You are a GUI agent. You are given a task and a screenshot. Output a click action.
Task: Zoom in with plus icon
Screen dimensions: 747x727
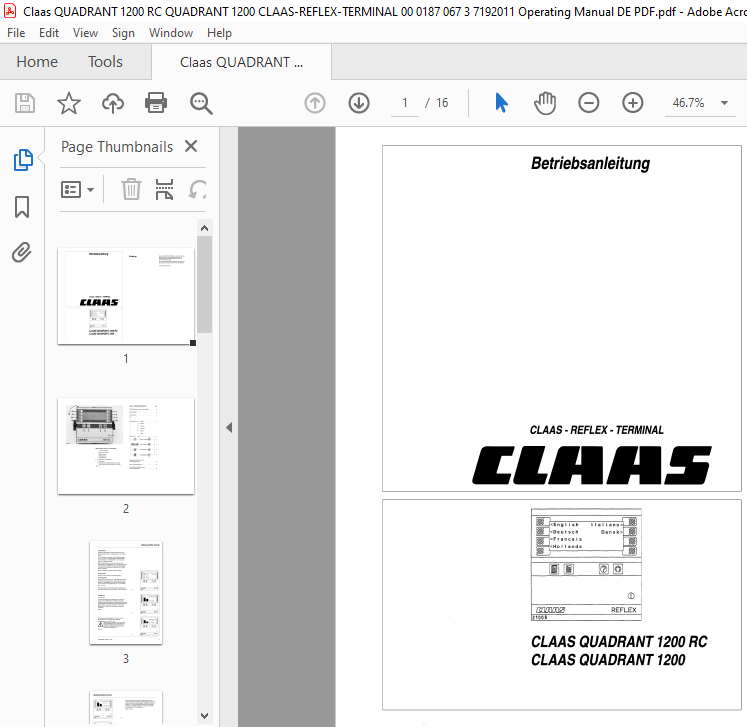[x=633, y=103]
